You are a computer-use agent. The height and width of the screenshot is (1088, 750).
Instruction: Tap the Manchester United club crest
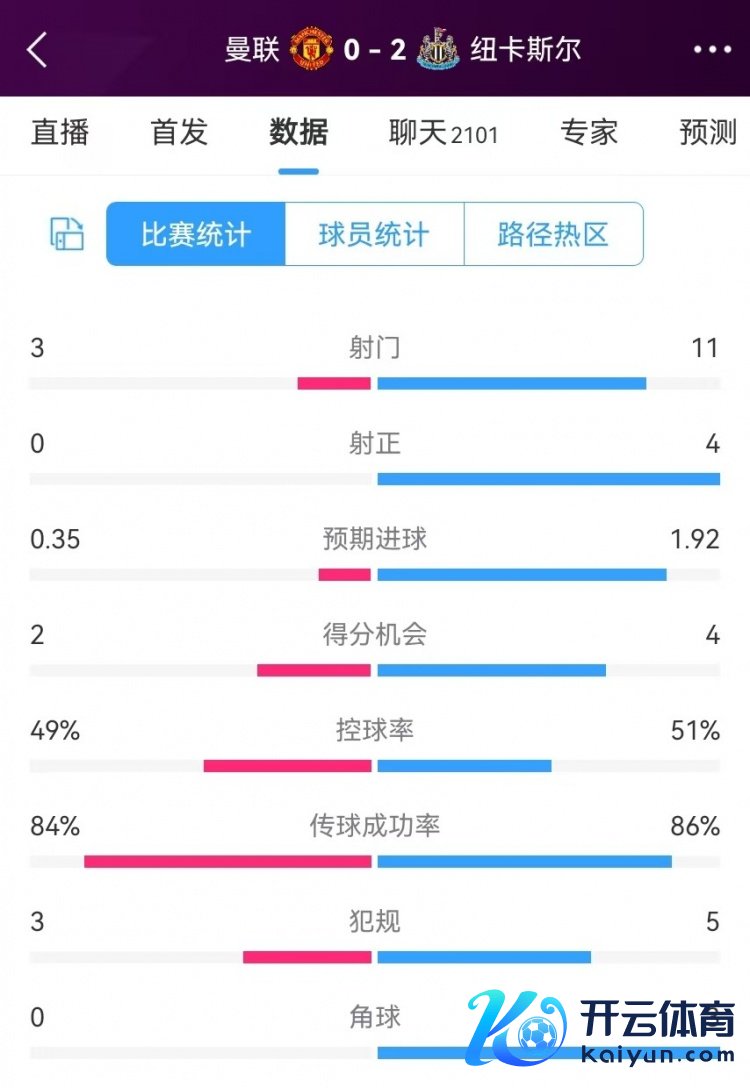click(311, 49)
